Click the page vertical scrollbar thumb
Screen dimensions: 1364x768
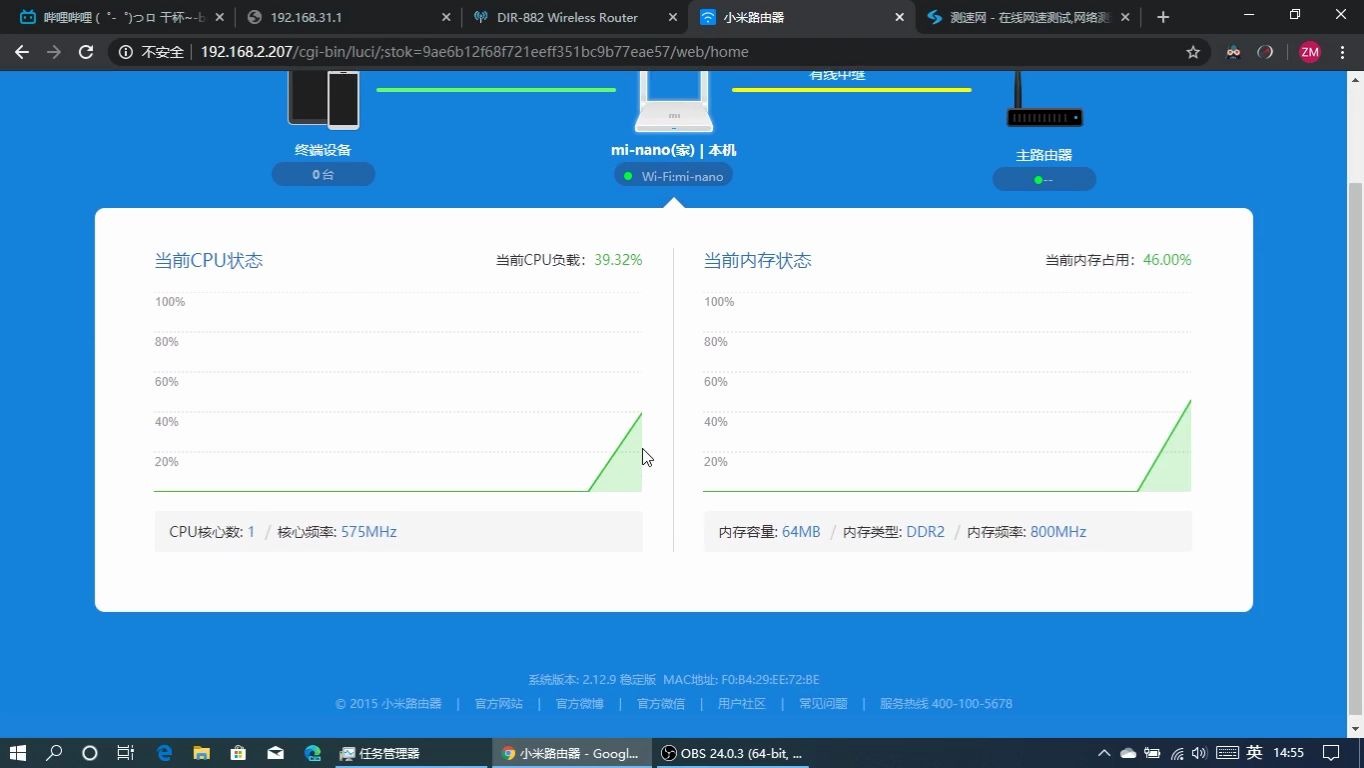coord(1356,447)
